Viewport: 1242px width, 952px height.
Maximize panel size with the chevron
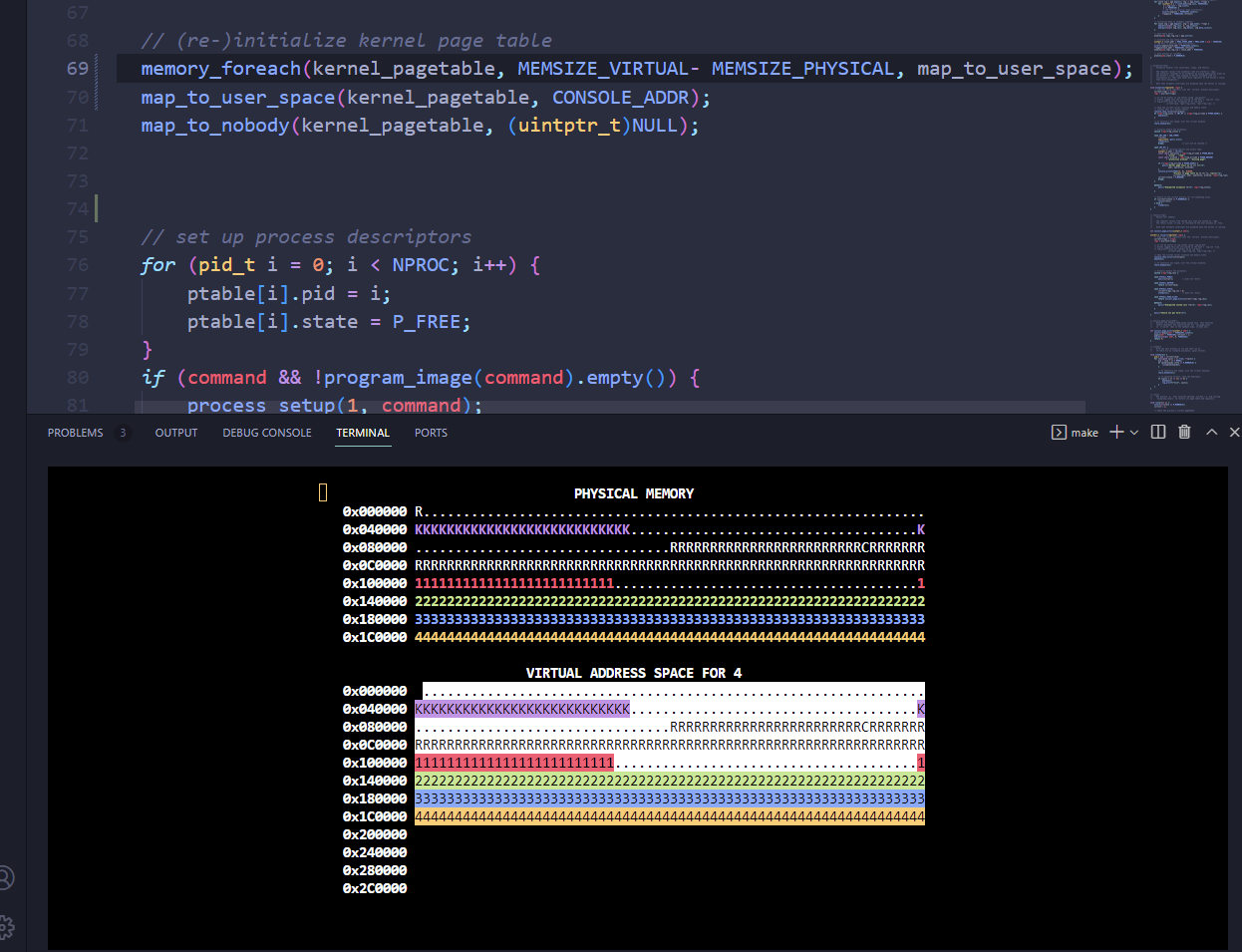tap(1211, 432)
